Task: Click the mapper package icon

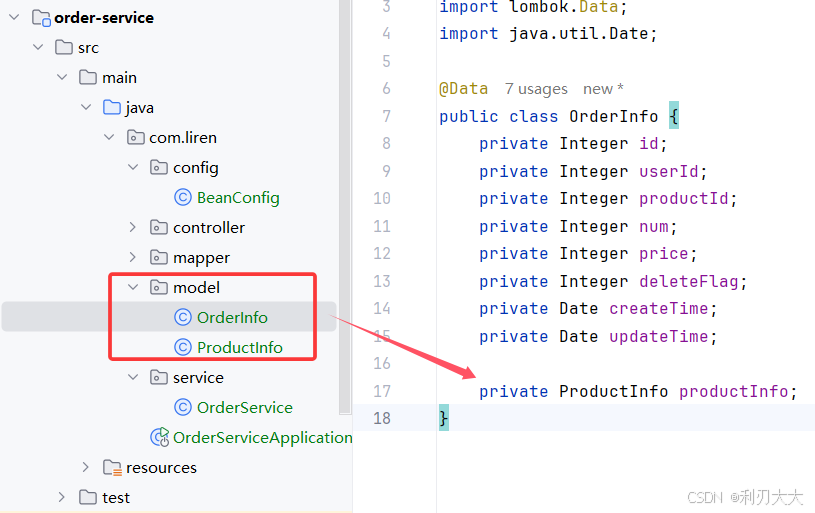Action: click(x=159, y=257)
